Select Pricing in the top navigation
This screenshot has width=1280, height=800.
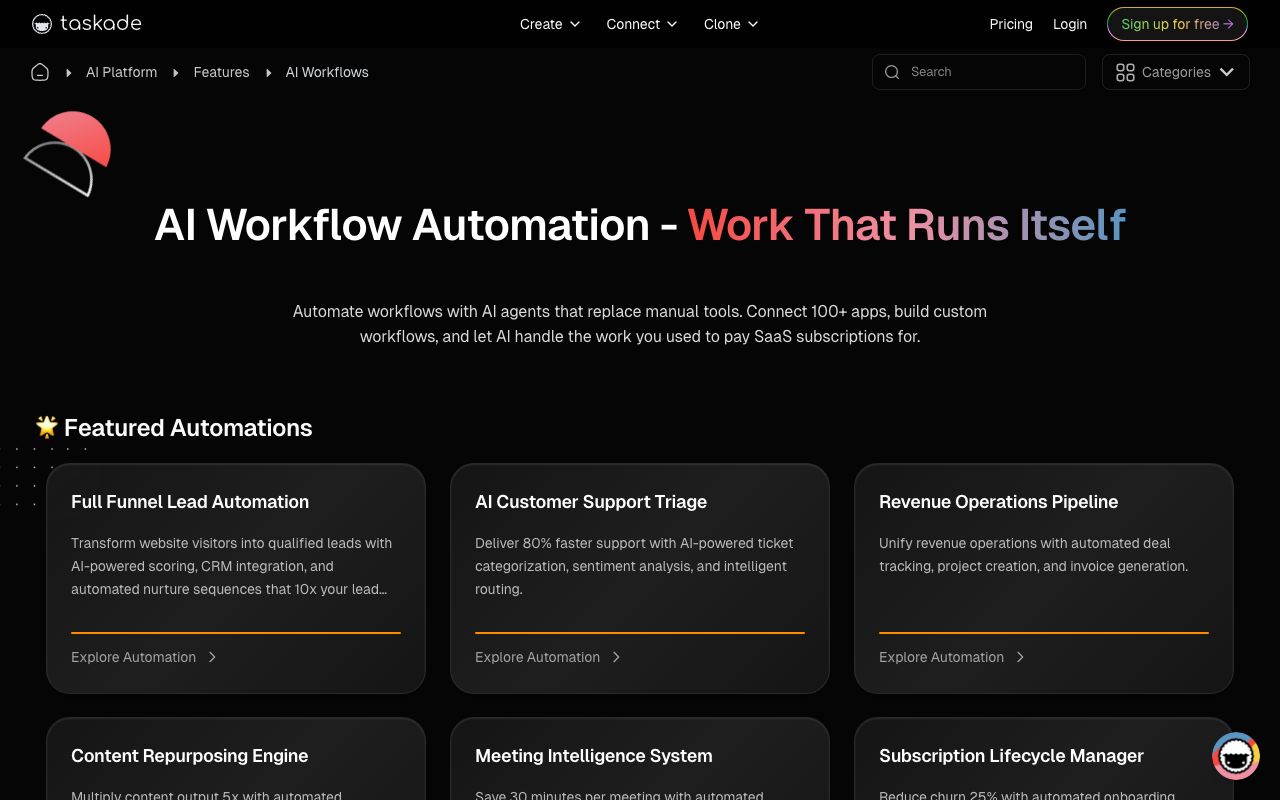[x=1011, y=24]
